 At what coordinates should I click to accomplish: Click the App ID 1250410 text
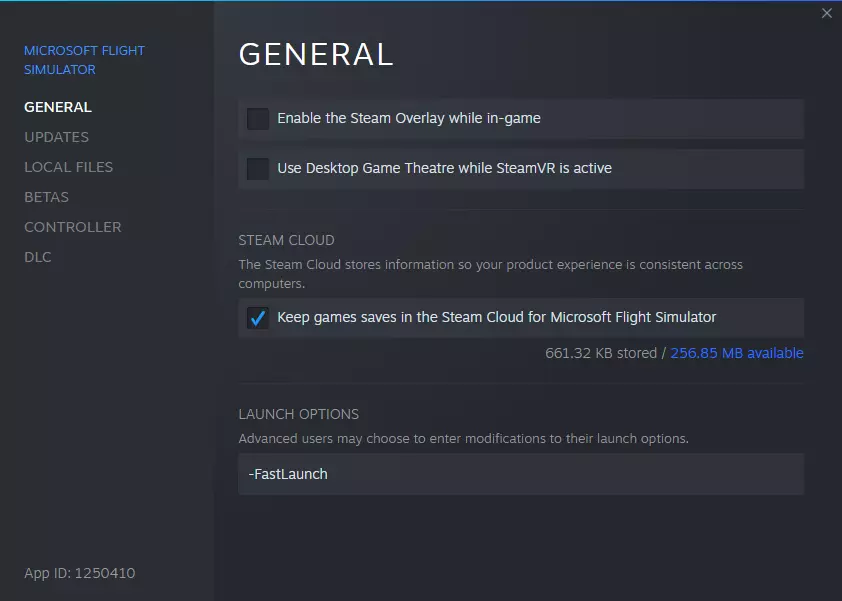[80, 573]
